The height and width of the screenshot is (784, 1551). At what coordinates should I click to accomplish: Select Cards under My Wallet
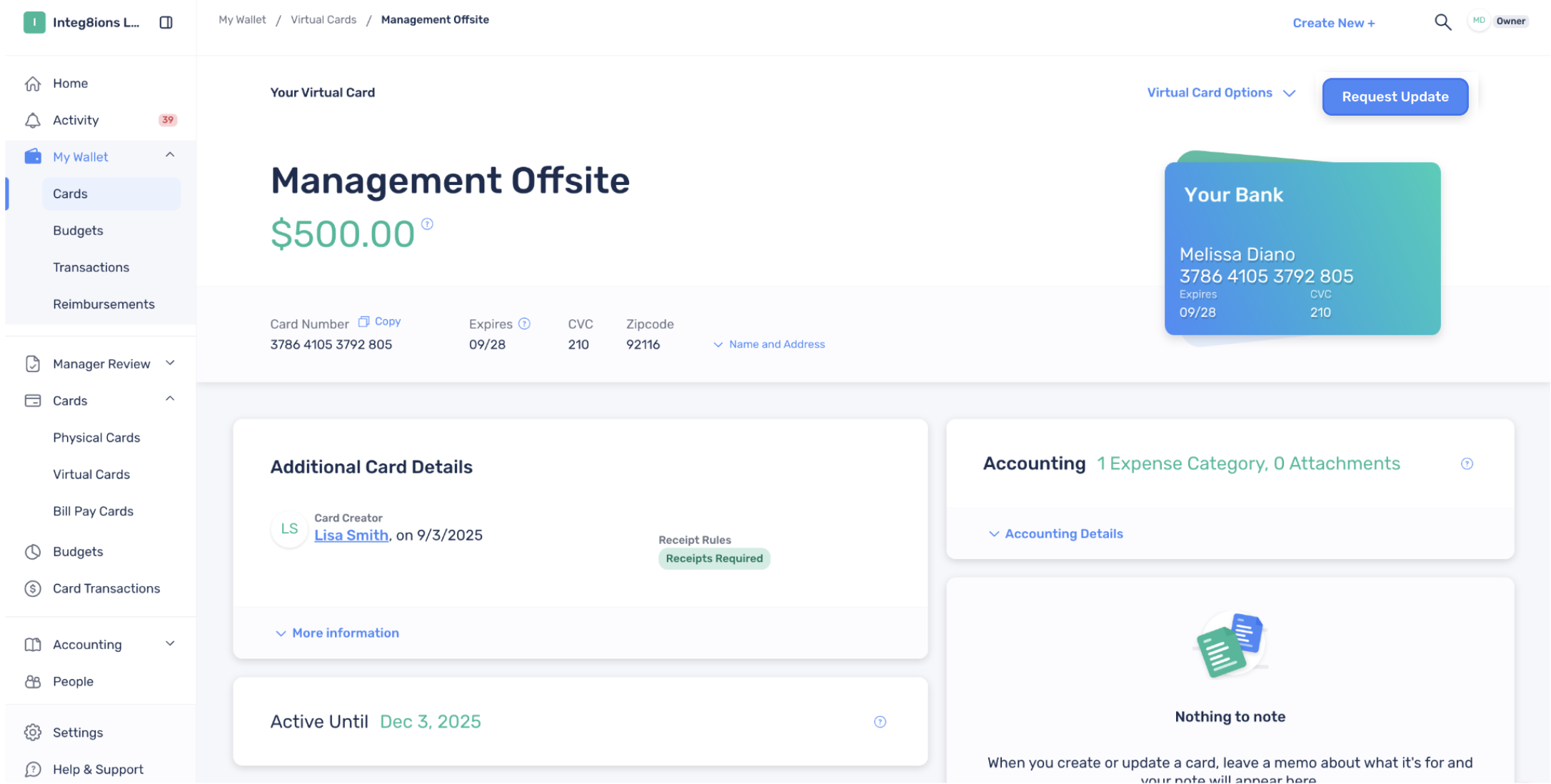point(111,194)
